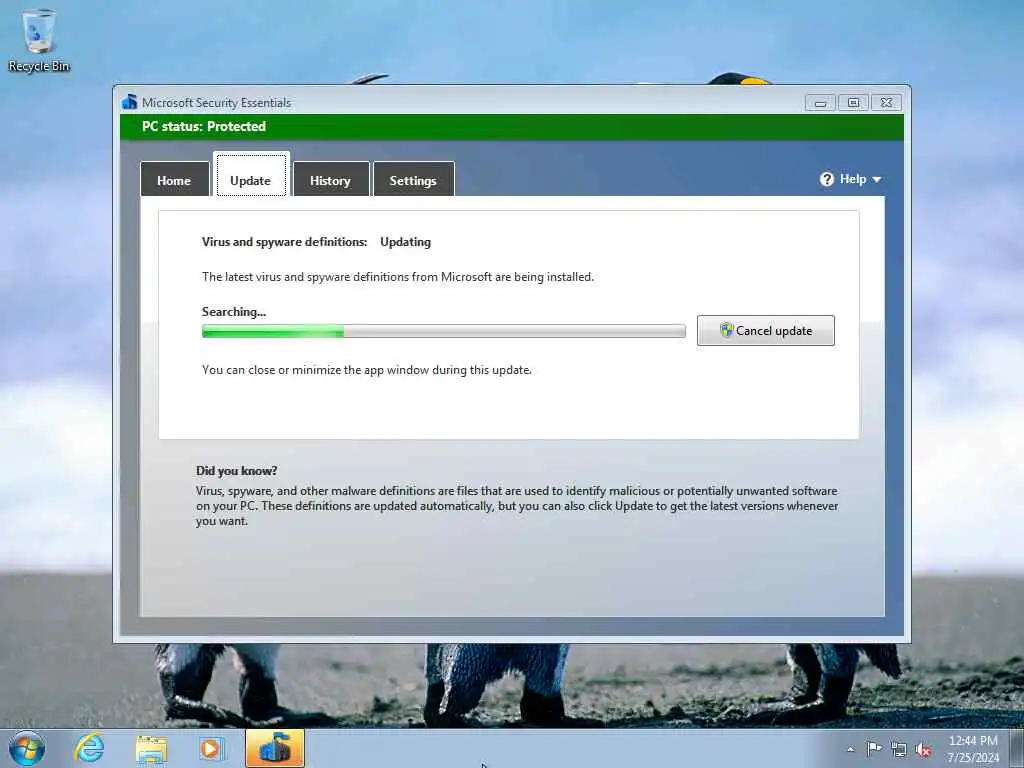Viewport: 1024px width, 768px height.
Task: Click the Show desktop strip beside the clock
Action: pos(1017,748)
